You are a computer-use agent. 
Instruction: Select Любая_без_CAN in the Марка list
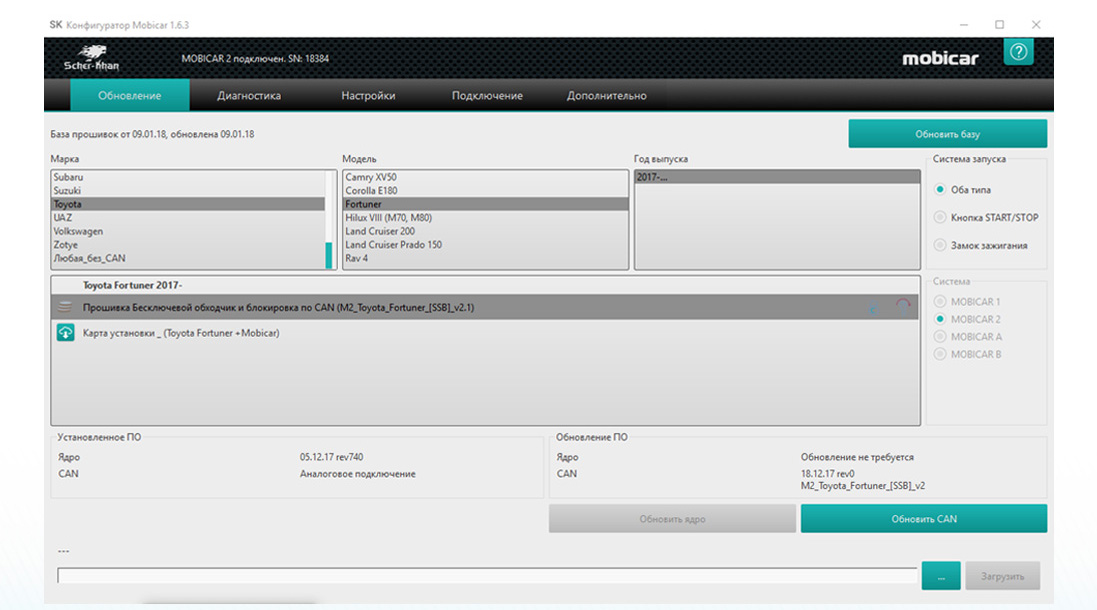point(188,258)
